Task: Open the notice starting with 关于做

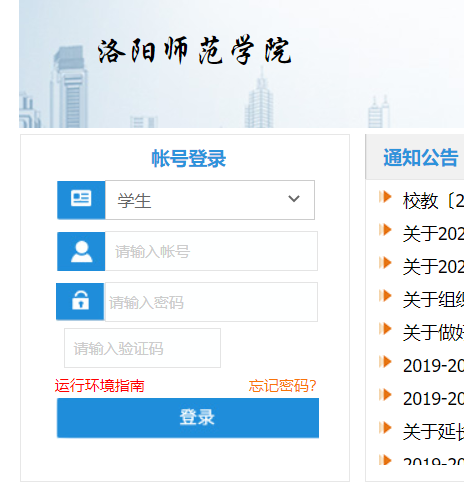Action: [x=433, y=333]
